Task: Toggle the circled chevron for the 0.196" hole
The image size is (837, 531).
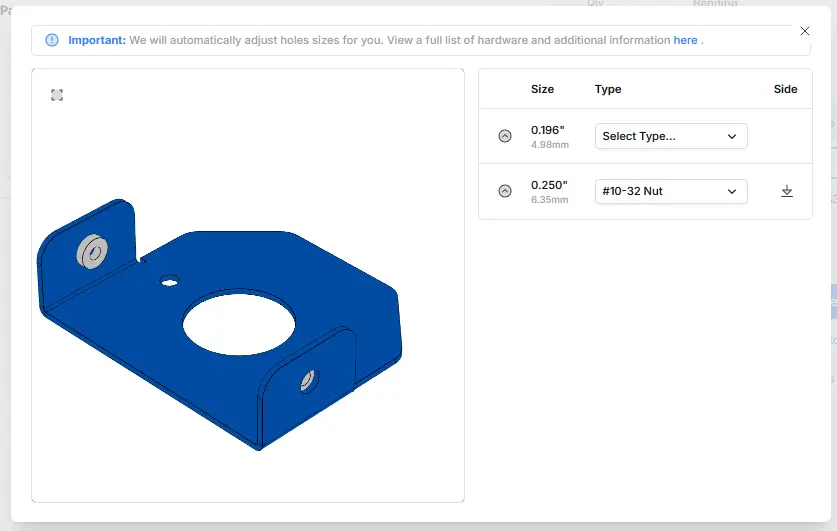Action: pyautogui.click(x=505, y=136)
